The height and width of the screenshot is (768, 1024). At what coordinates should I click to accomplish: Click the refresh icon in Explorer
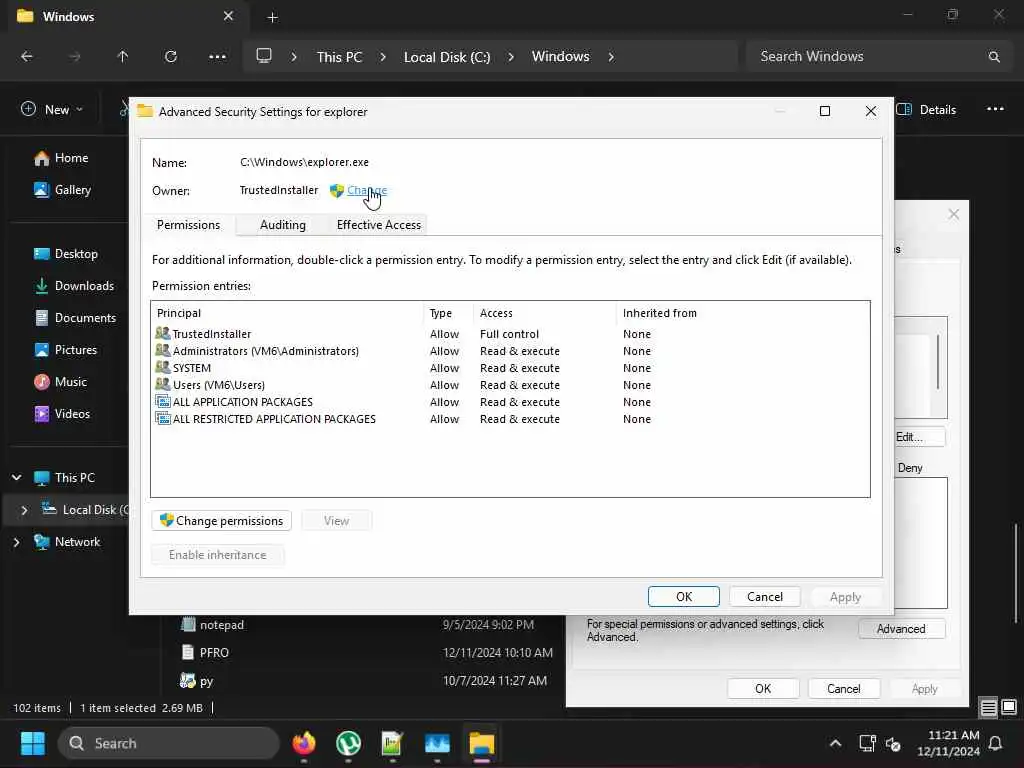[170, 57]
